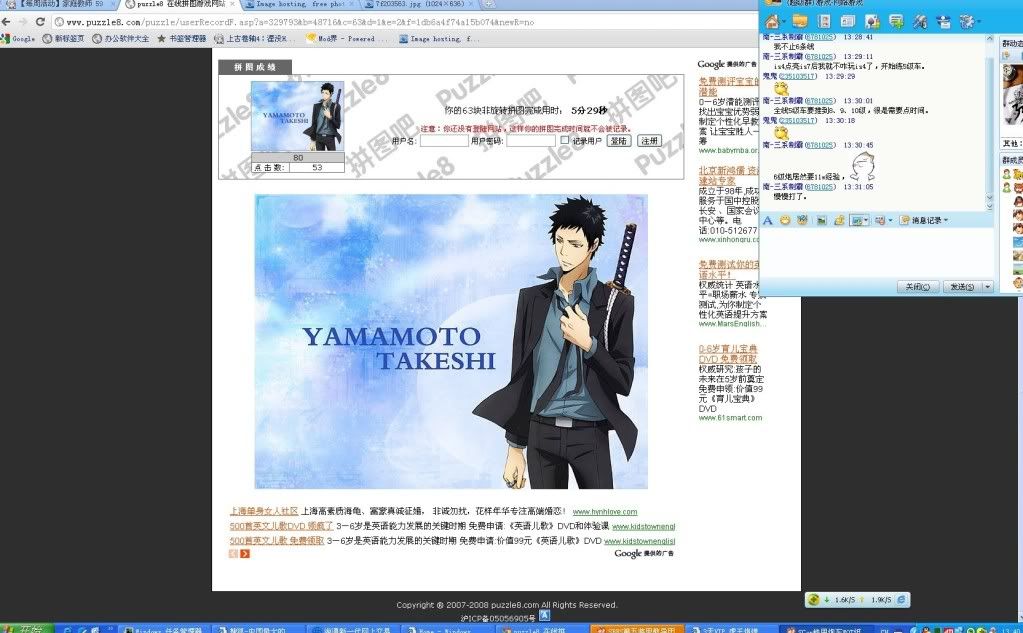Open the Windows Start button
The height and width of the screenshot is (633, 1023).
pos(26,628)
